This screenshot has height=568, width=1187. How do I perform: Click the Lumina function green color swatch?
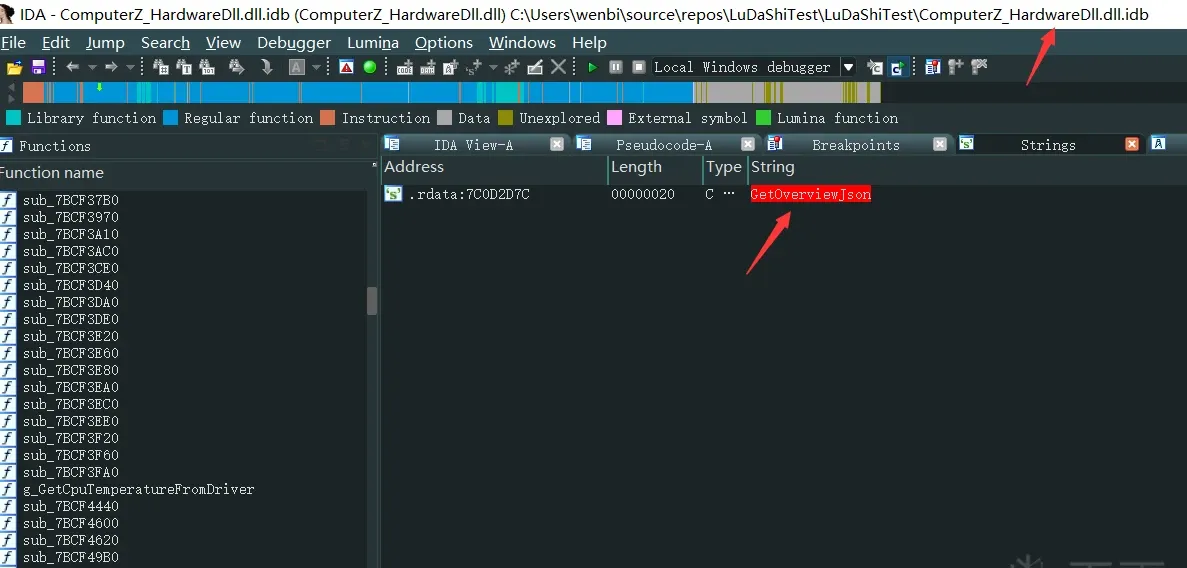(763, 118)
